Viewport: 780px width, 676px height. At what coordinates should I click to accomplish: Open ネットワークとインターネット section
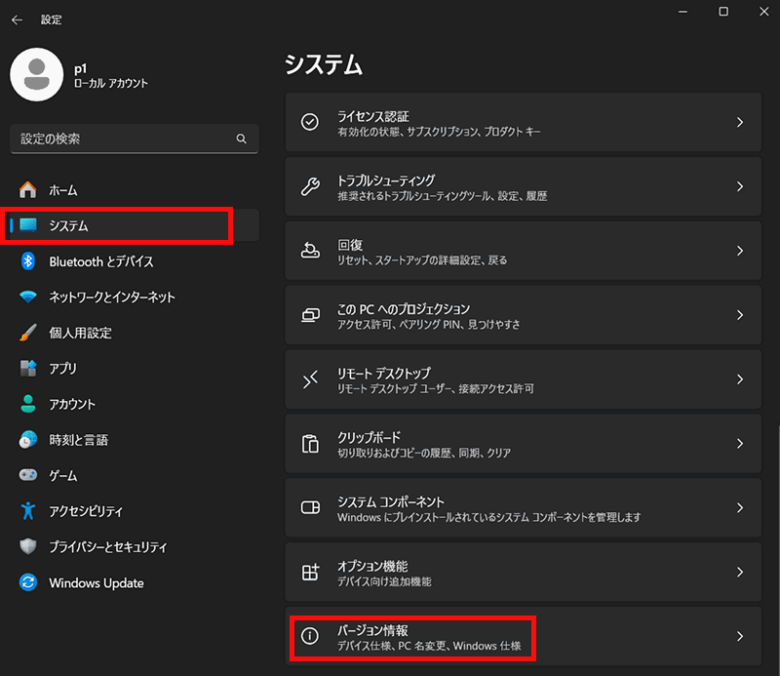(134, 297)
